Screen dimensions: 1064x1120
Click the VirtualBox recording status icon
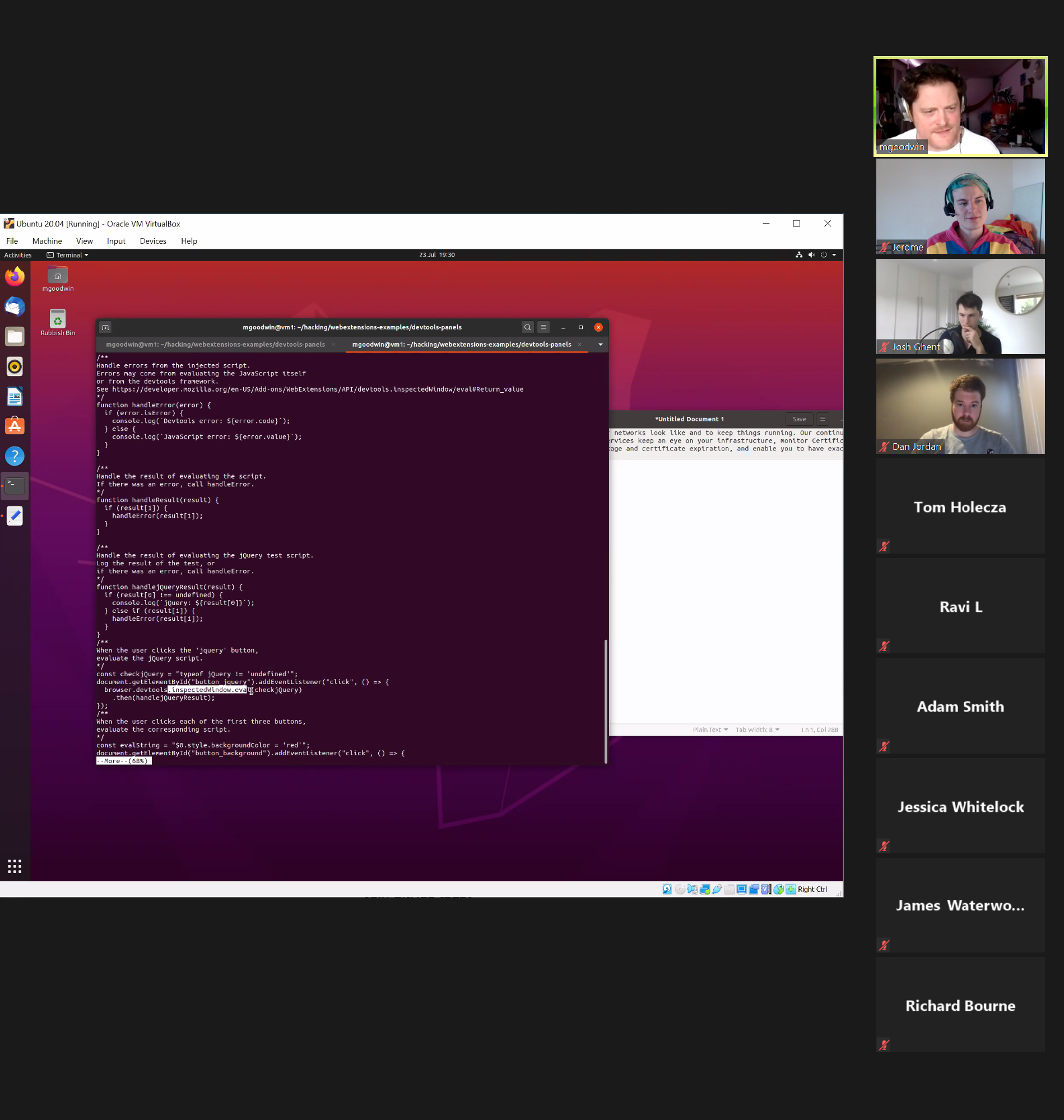754,889
